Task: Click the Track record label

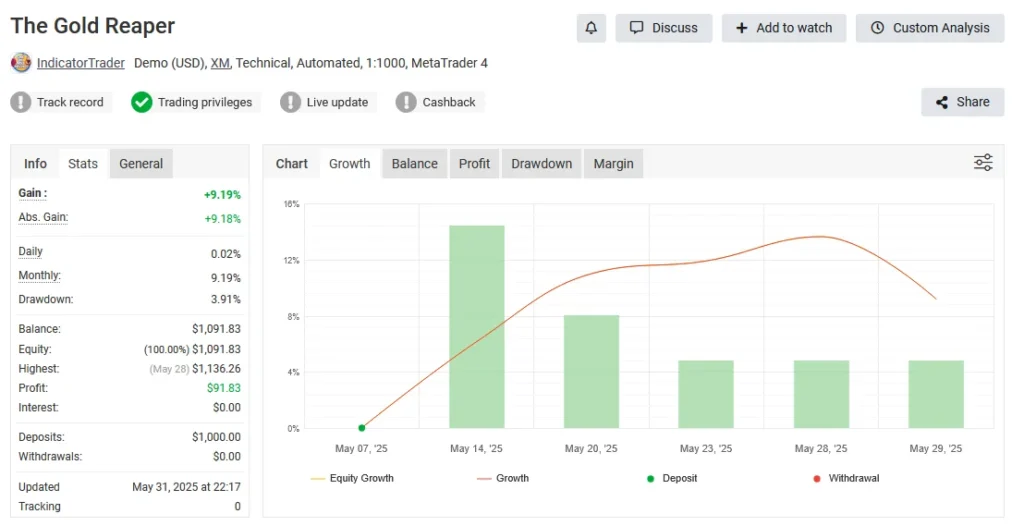Action: pos(70,102)
